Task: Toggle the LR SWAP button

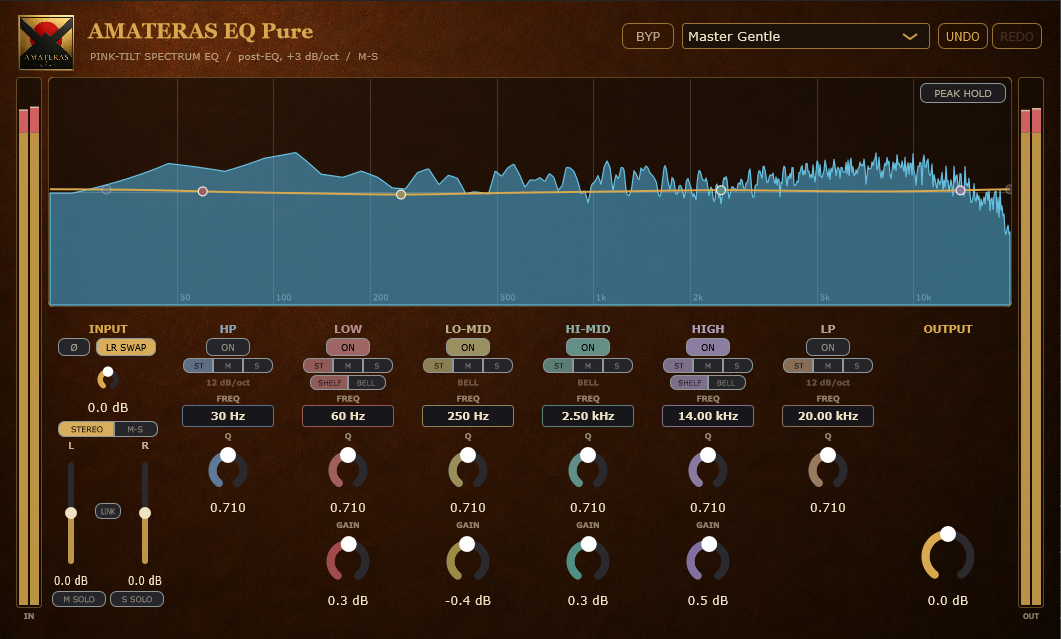Action: pos(126,347)
